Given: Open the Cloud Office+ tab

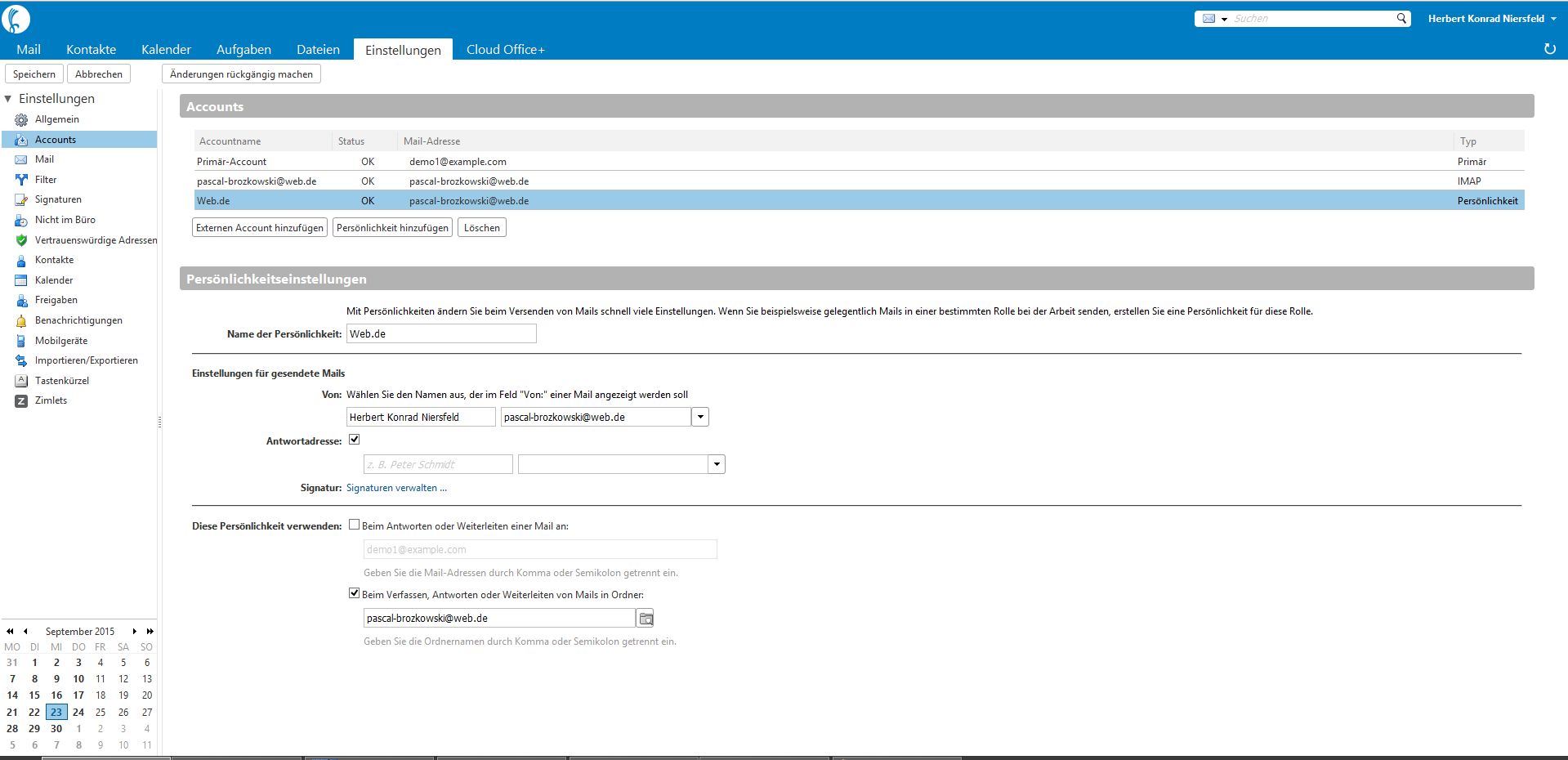Looking at the screenshot, I should [x=505, y=49].
